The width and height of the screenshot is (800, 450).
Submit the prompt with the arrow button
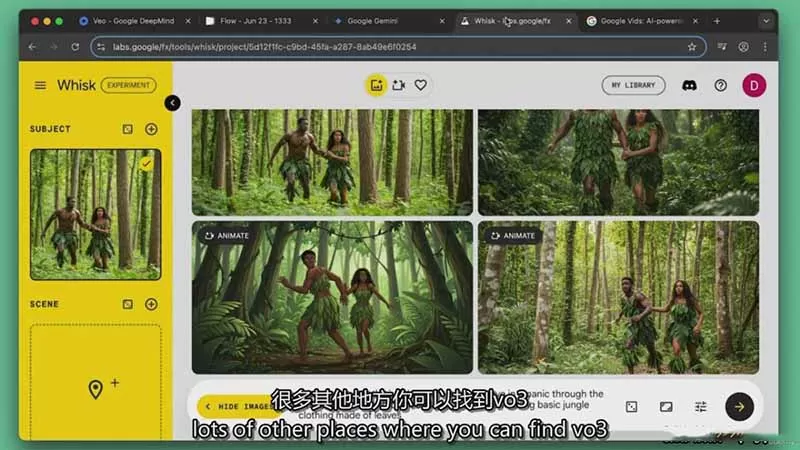click(x=739, y=406)
